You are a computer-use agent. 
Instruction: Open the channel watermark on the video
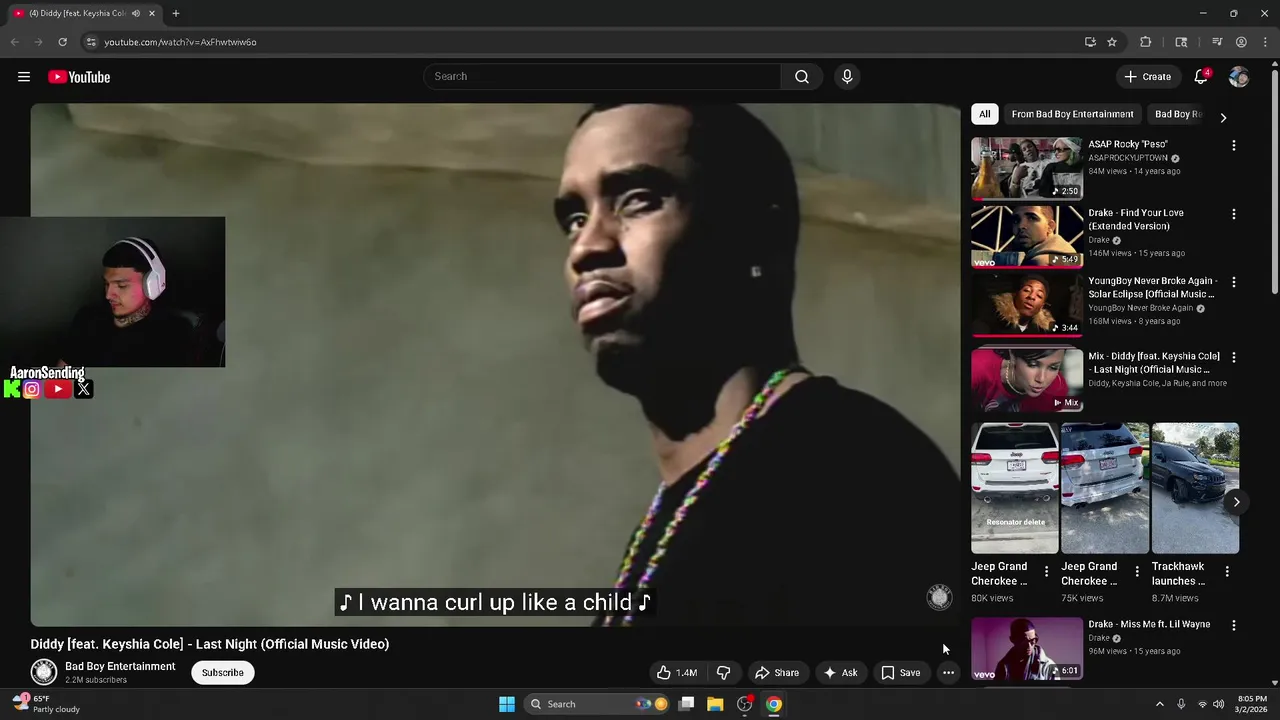click(x=939, y=598)
